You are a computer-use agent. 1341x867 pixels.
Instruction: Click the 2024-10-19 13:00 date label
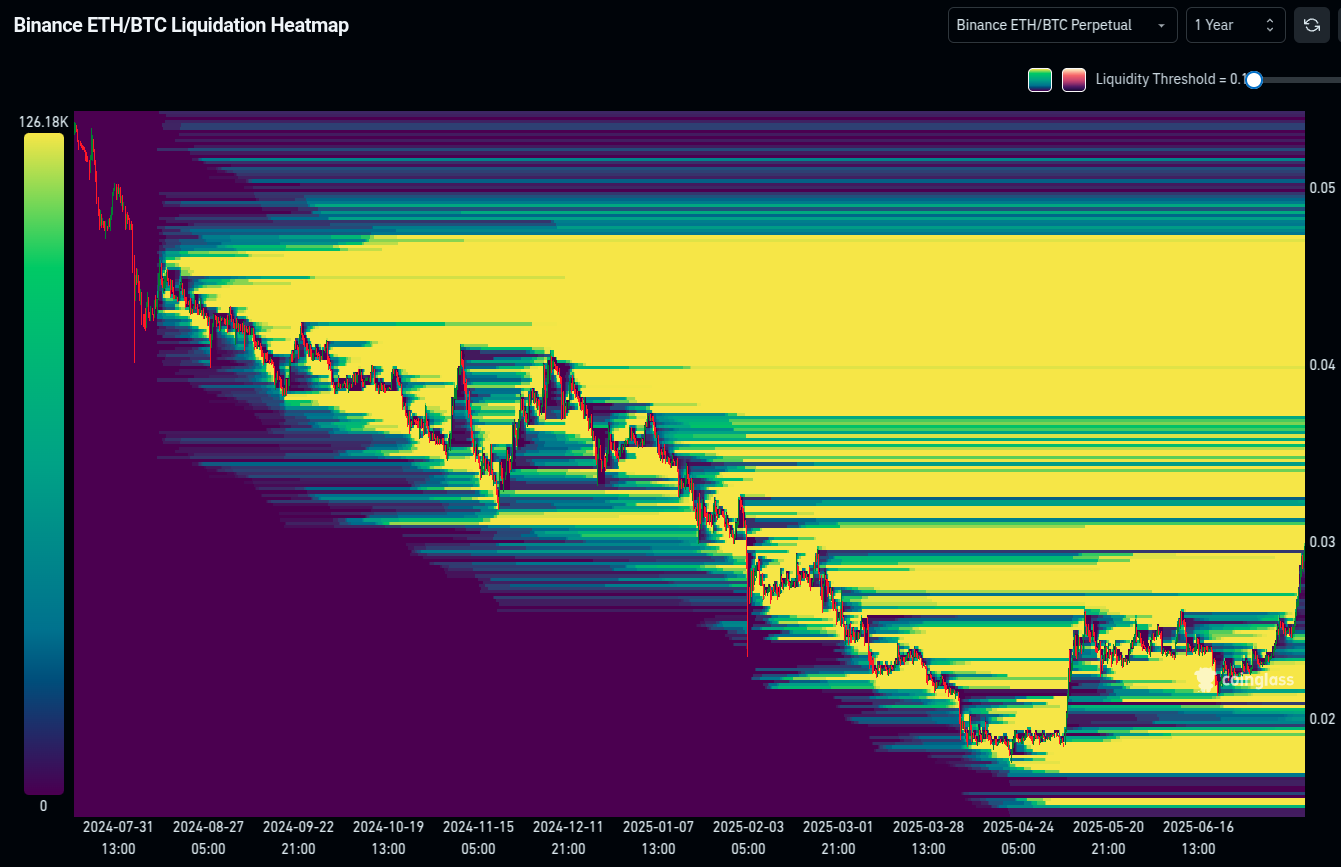point(388,838)
